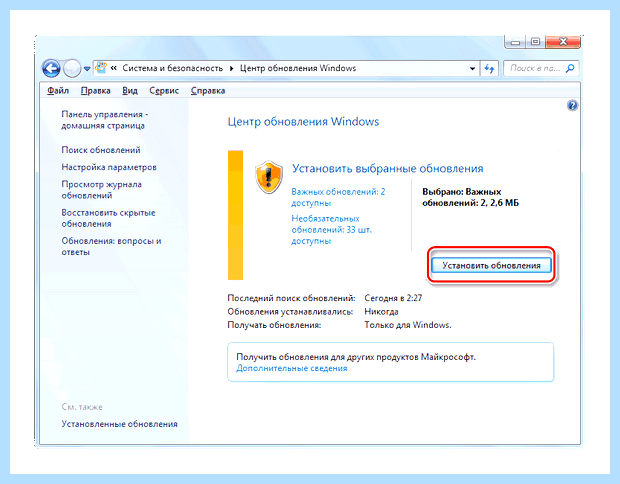Click the 'Сегодня в 2:27' value
This screenshot has height=484, width=620.
(x=393, y=298)
